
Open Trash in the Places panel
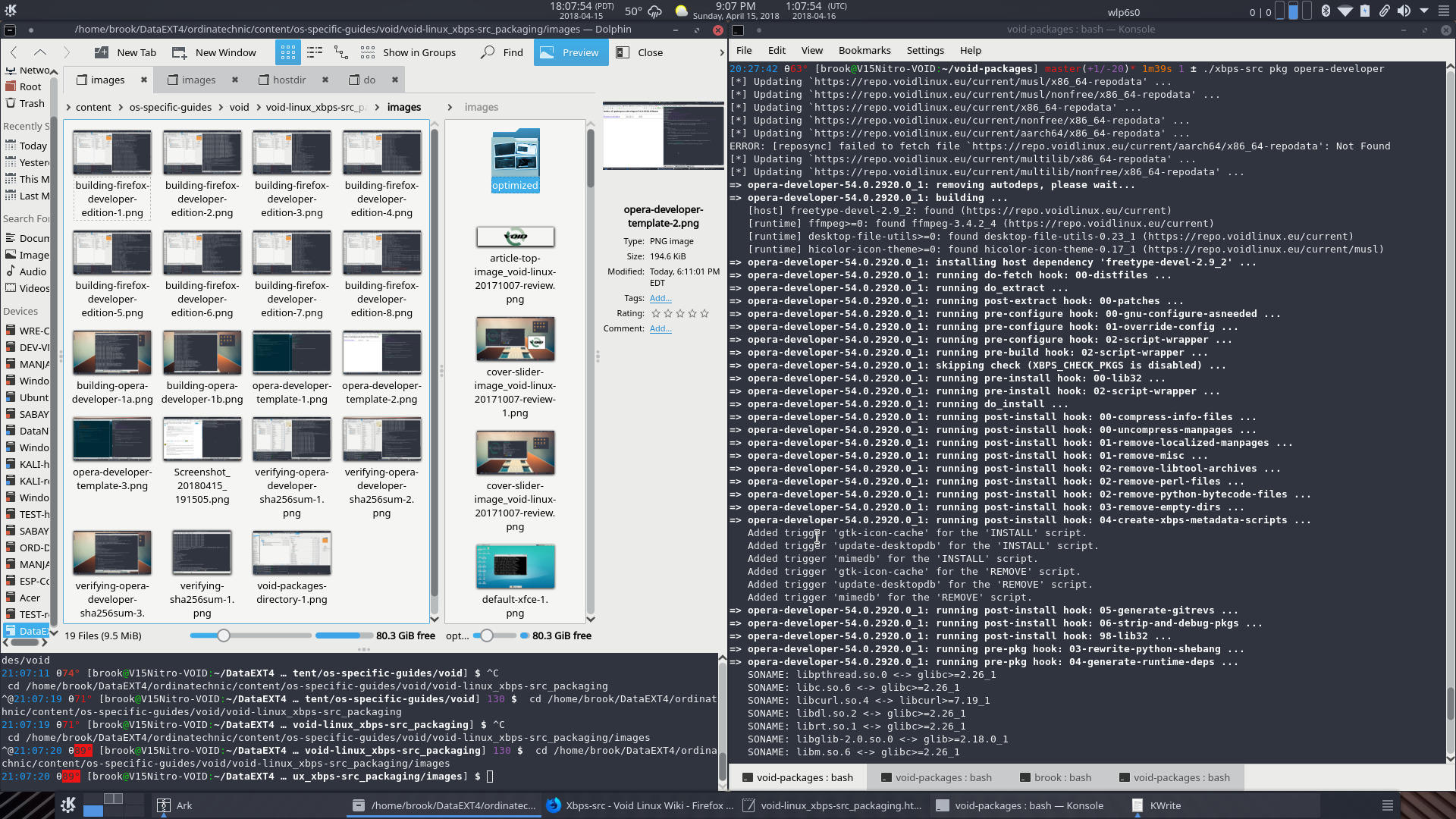pyautogui.click(x=32, y=103)
